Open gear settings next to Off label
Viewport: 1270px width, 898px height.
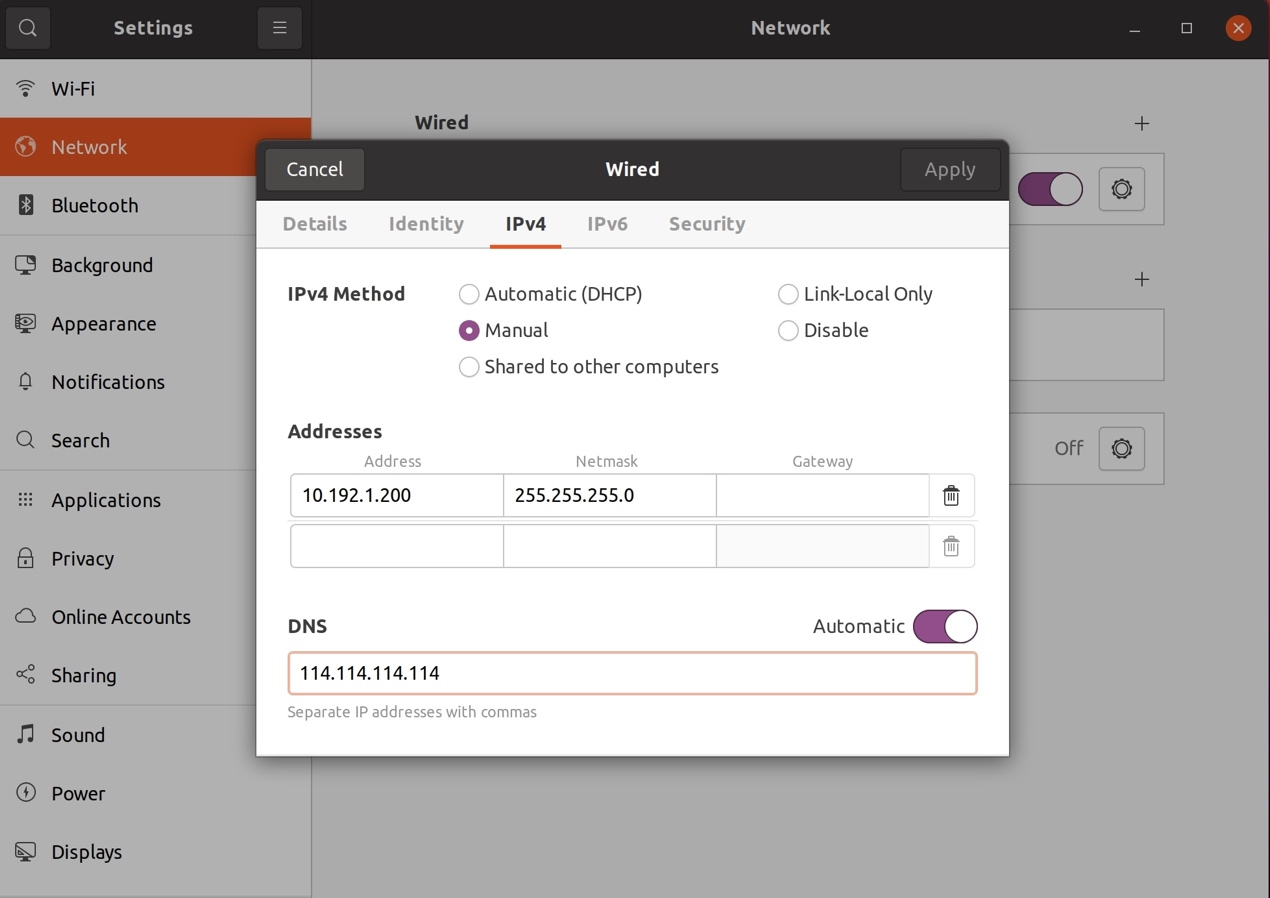[1122, 448]
